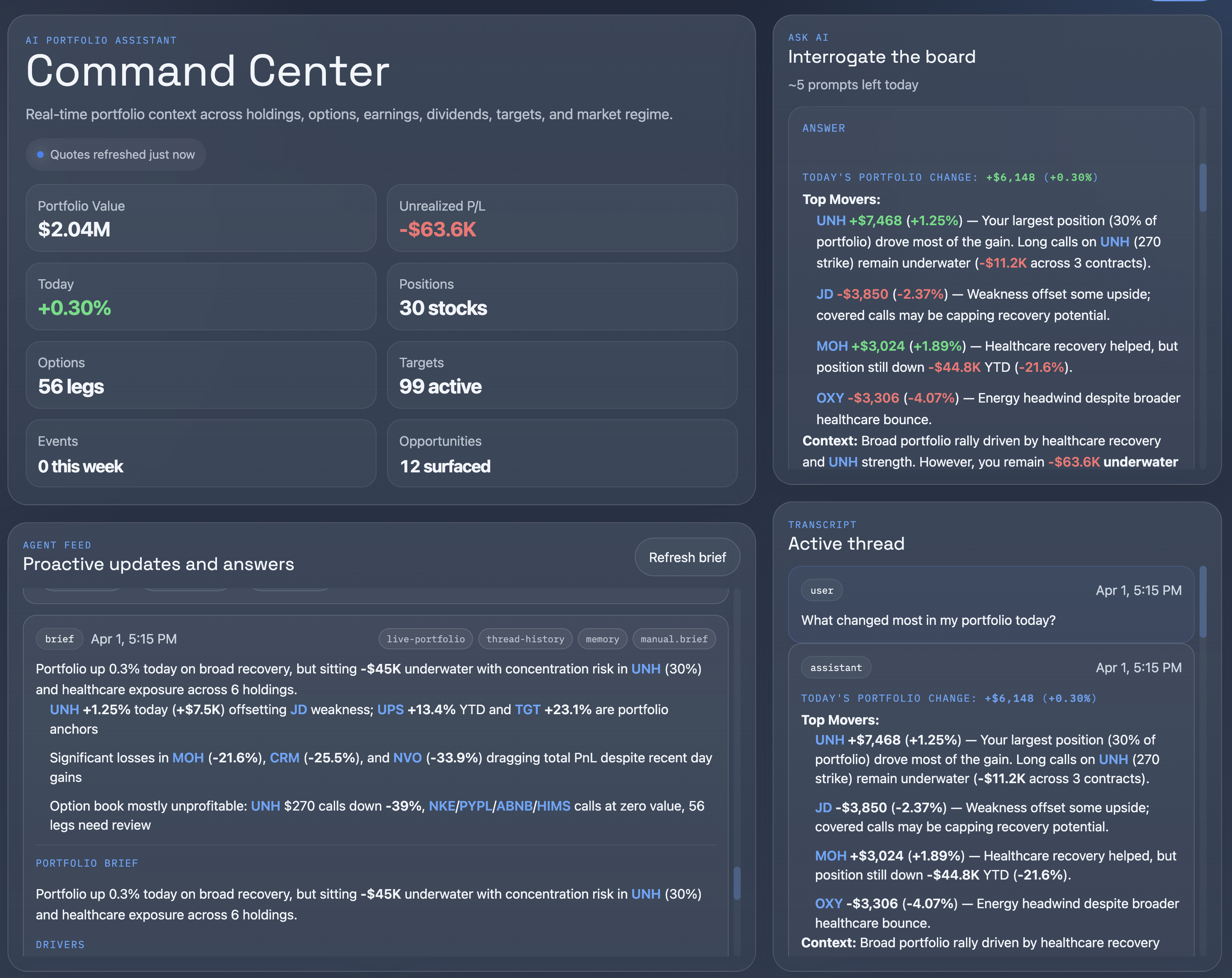Click the user role chip in Active thread
Viewport: 1232px width, 978px height.
pos(821,590)
